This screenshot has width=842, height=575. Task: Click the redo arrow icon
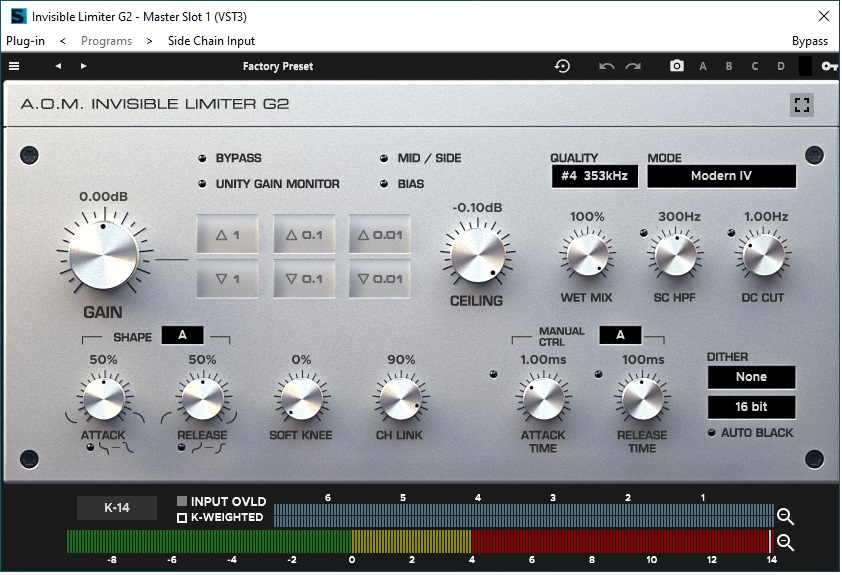pyautogui.click(x=633, y=66)
